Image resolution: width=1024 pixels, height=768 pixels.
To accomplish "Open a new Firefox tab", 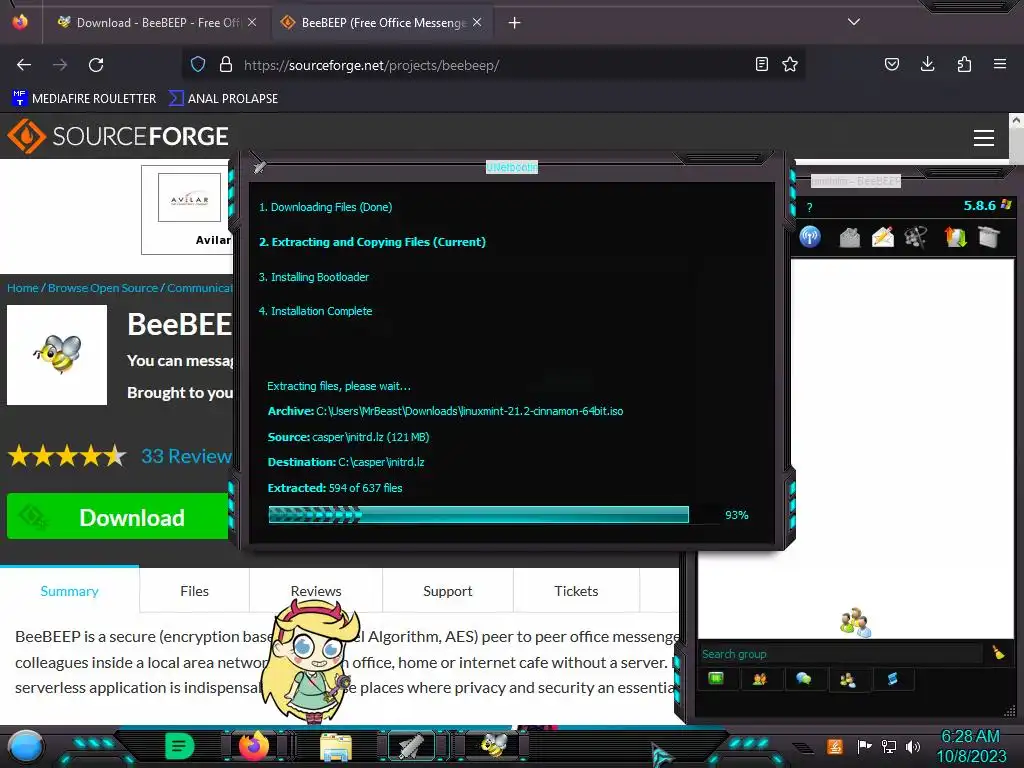I will click(515, 23).
